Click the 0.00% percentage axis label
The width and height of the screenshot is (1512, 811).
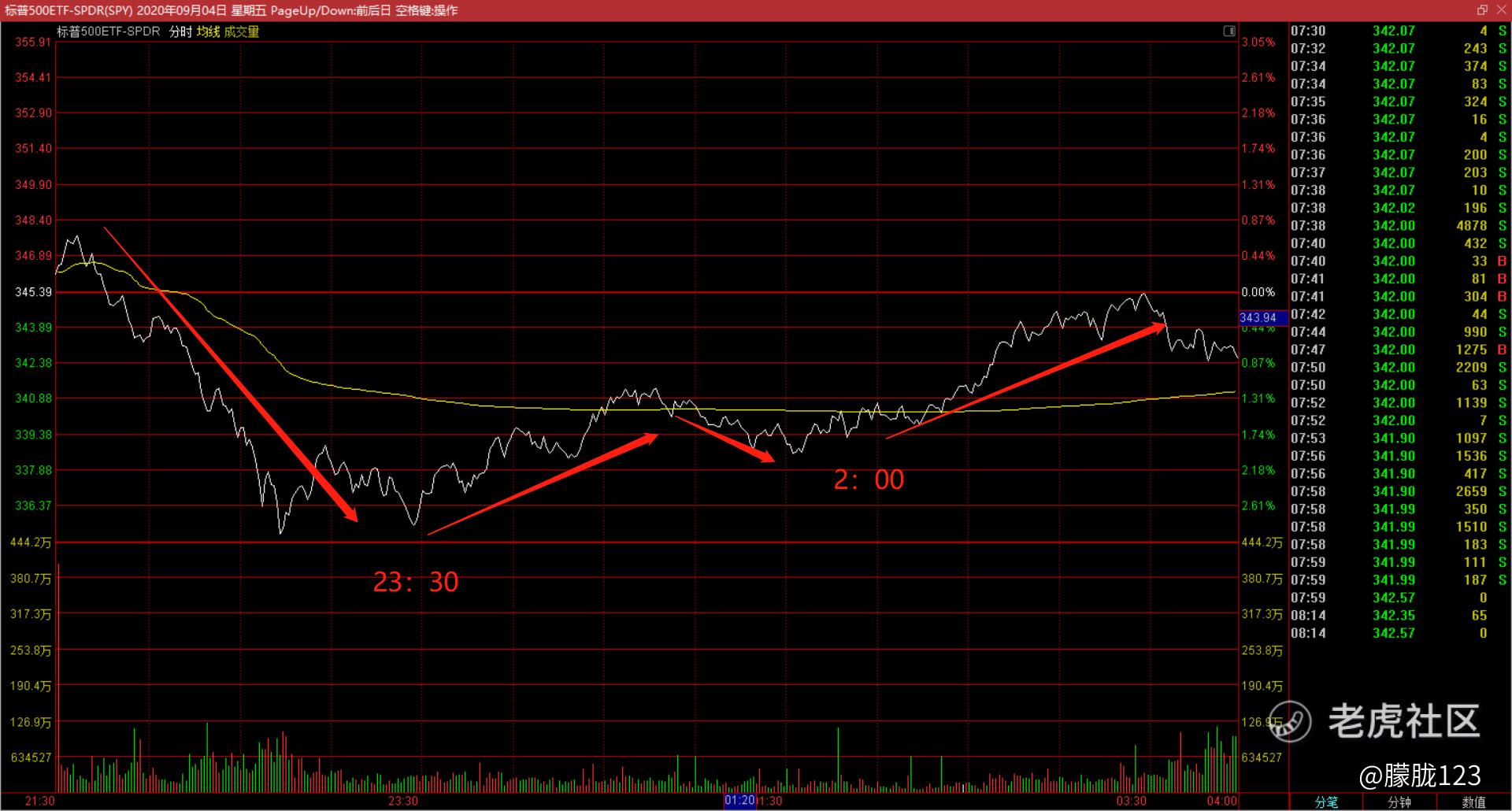1258,292
